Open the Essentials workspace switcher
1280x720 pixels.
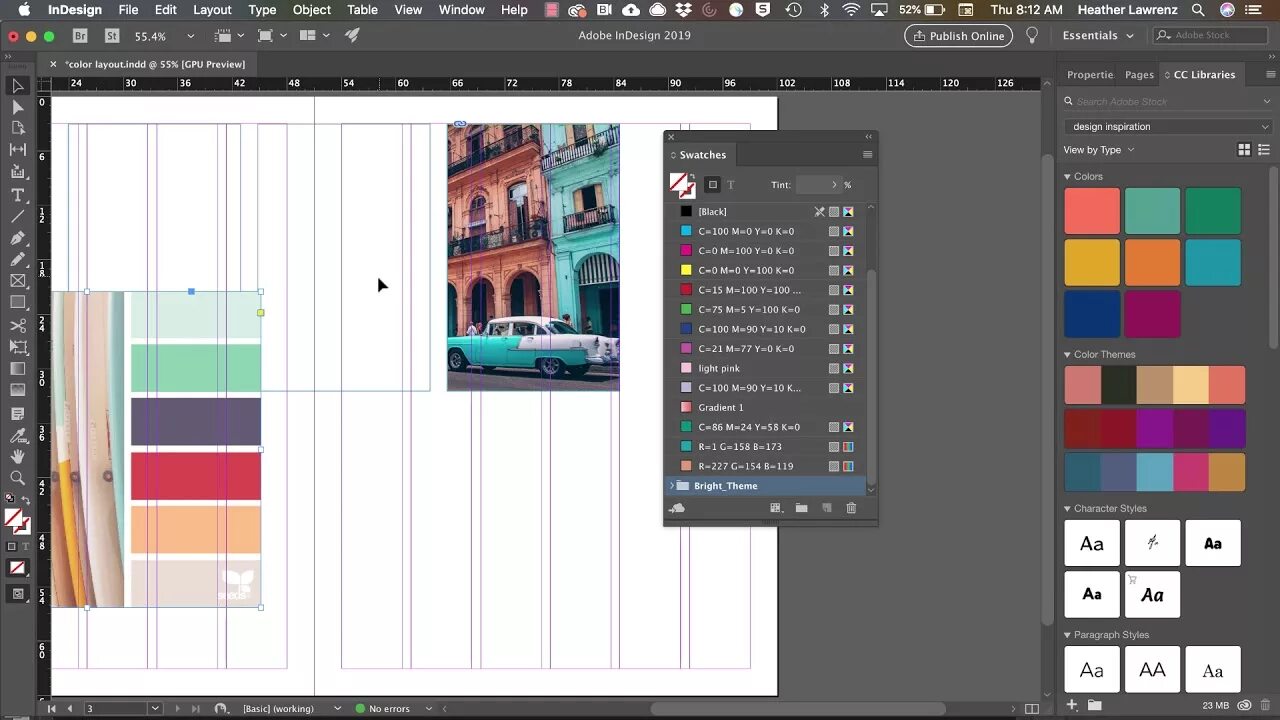(x=1098, y=36)
